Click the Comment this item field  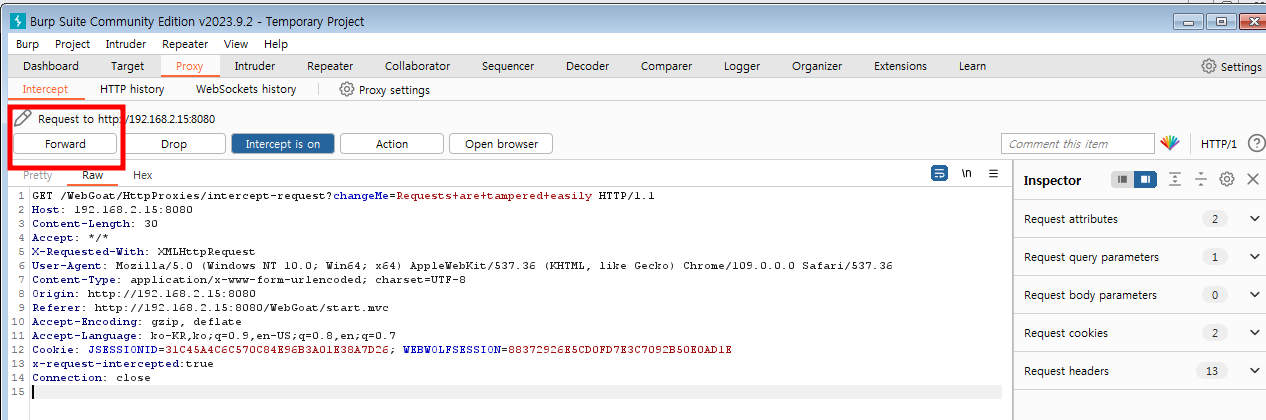click(1077, 144)
